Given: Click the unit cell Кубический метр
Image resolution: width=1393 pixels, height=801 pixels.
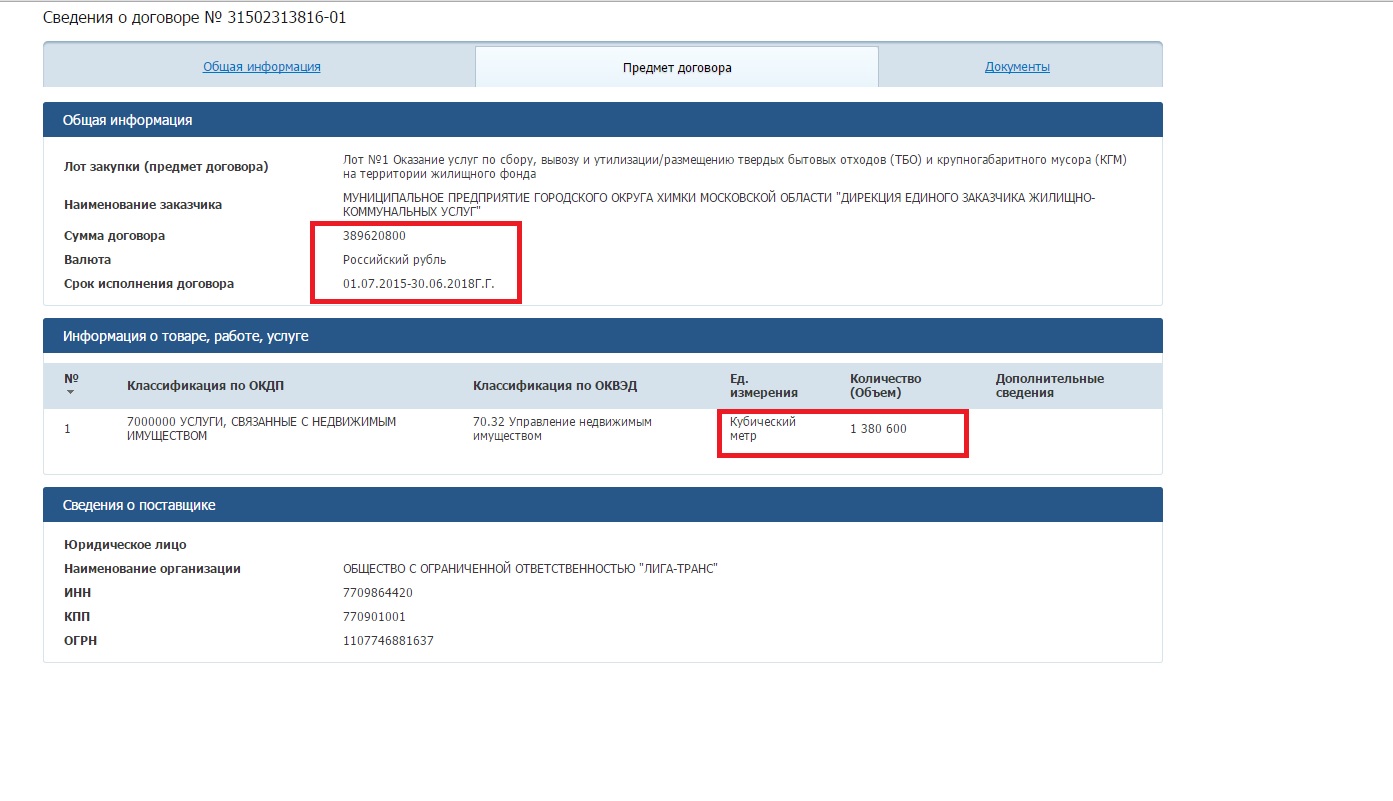Looking at the screenshot, I should (x=763, y=429).
